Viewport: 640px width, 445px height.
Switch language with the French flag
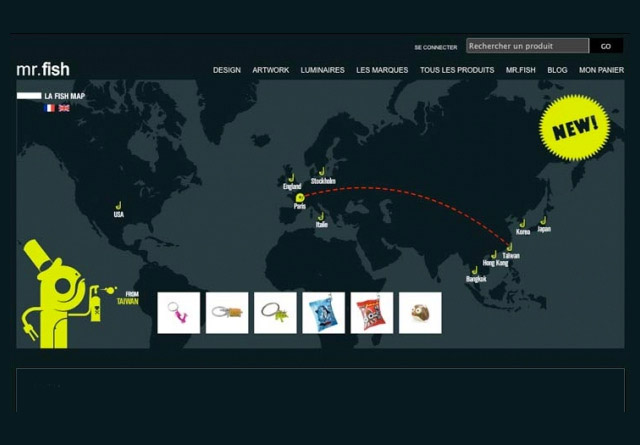(x=50, y=108)
